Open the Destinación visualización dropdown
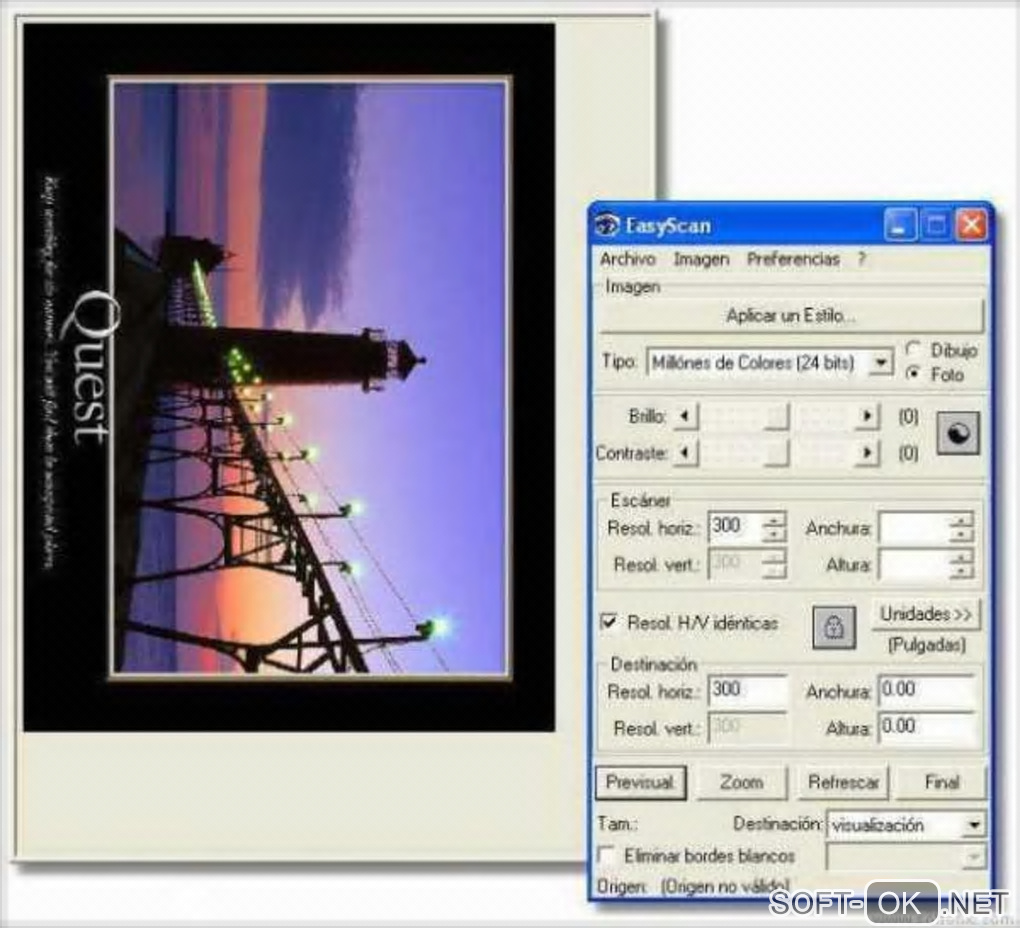Screen dimensions: 1020x928 click(974, 825)
